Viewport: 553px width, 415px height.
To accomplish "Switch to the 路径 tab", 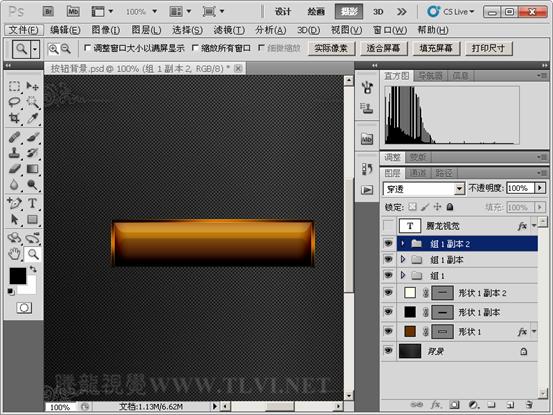I will [x=444, y=173].
